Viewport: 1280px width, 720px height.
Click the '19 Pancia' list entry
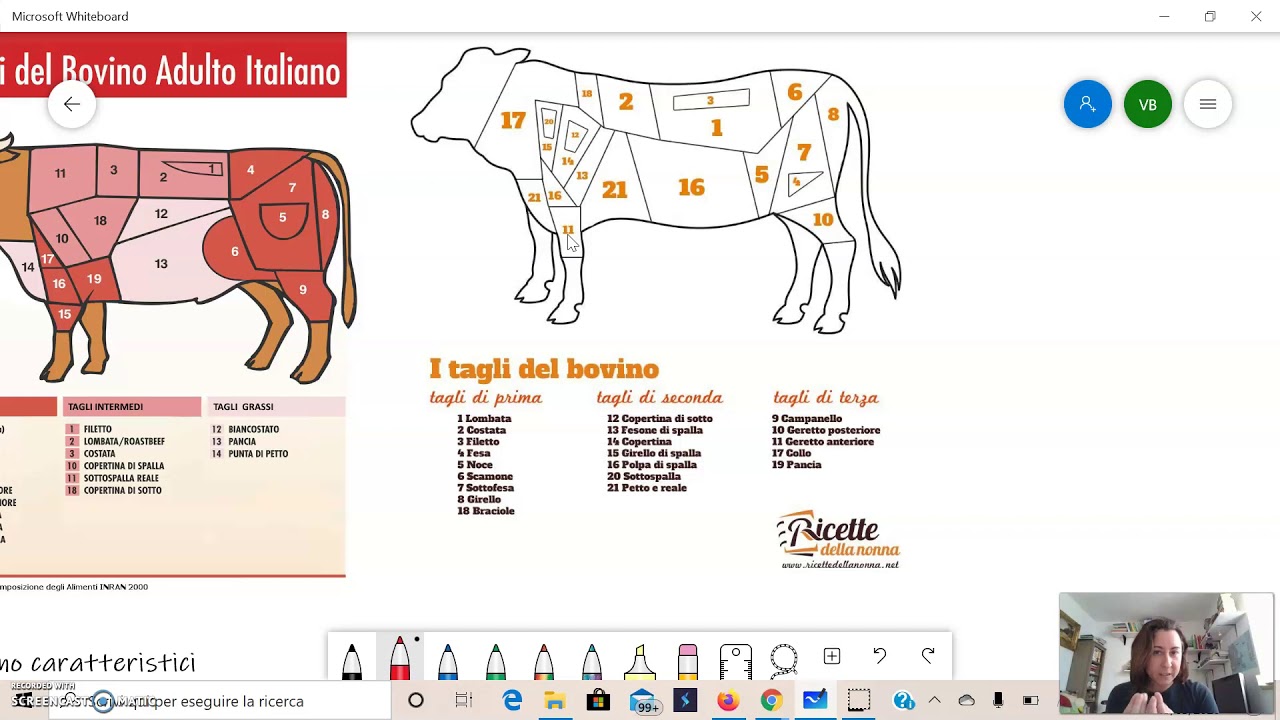796,465
